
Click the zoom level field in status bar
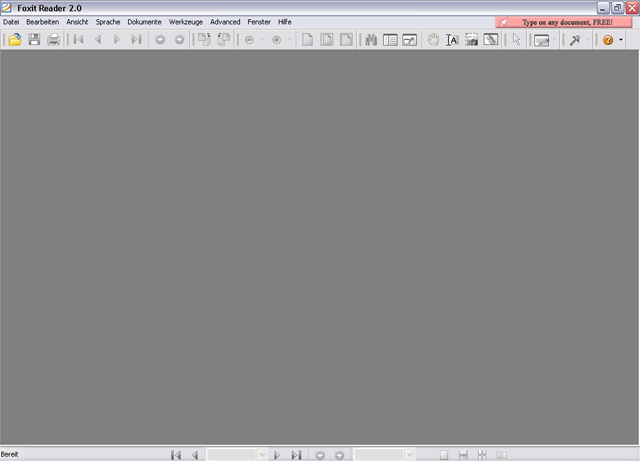tap(379, 454)
